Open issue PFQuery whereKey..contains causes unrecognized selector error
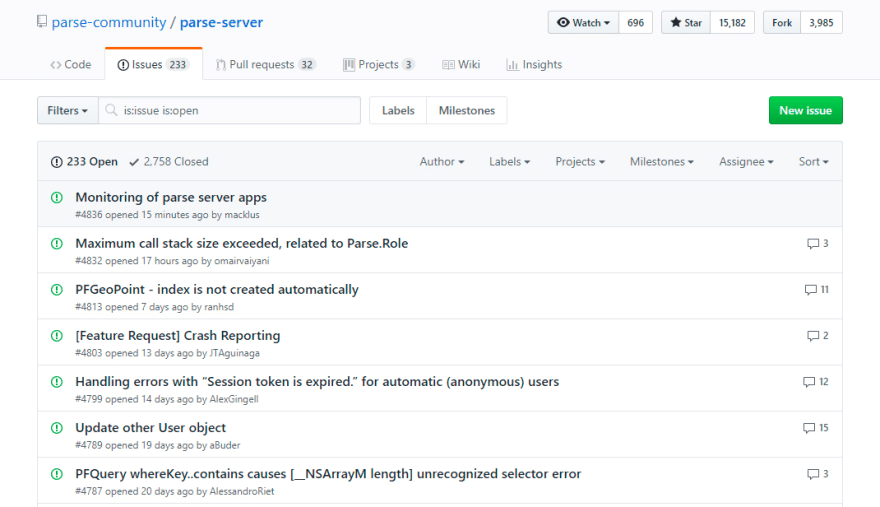The height and width of the screenshot is (507, 880). [x=328, y=473]
